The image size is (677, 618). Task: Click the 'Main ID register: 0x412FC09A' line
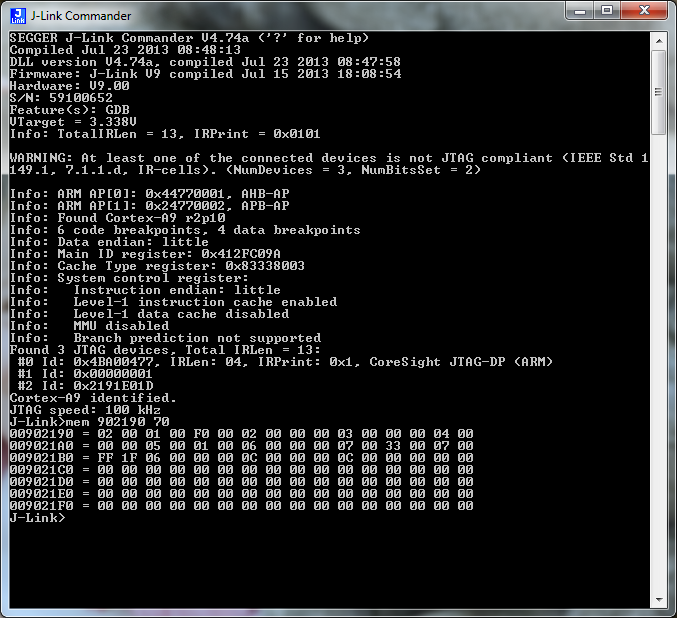point(145,254)
